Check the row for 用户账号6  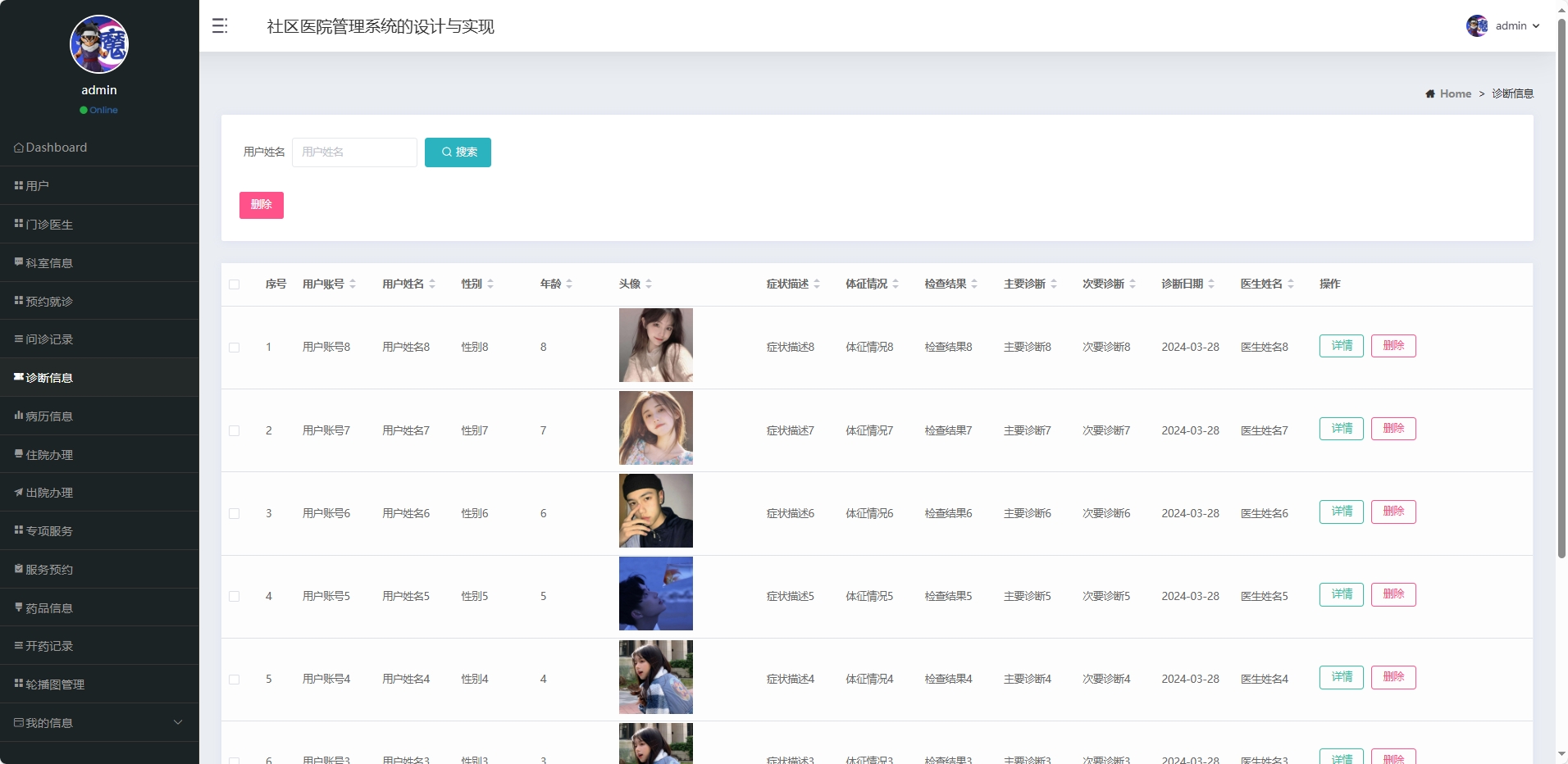(x=235, y=513)
